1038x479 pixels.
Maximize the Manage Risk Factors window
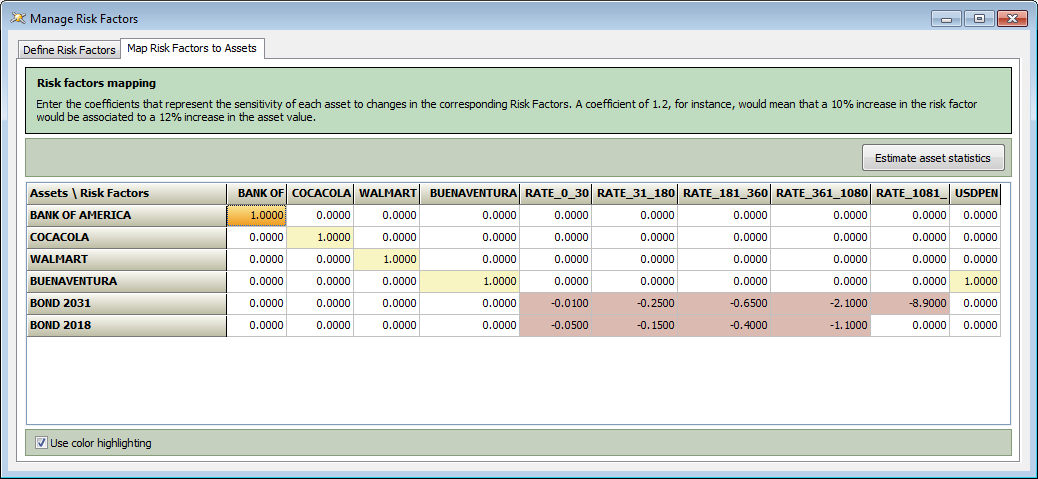(x=979, y=19)
